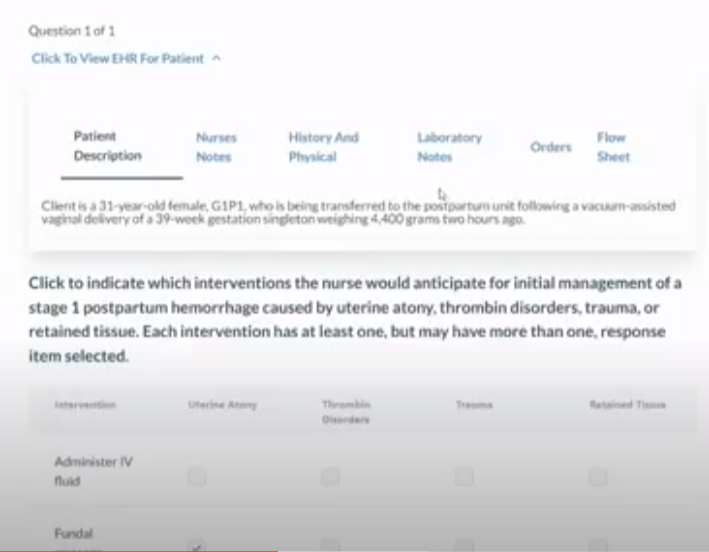Check Uterine Atony for Administer IV fluid
Image resolution: width=709 pixels, height=552 pixels.
pos(197,477)
